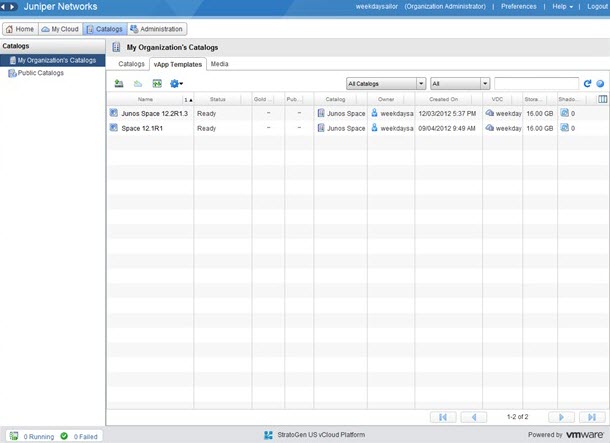Go to the next page
The width and height of the screenshot is (610, 443).
click(561, 417)
